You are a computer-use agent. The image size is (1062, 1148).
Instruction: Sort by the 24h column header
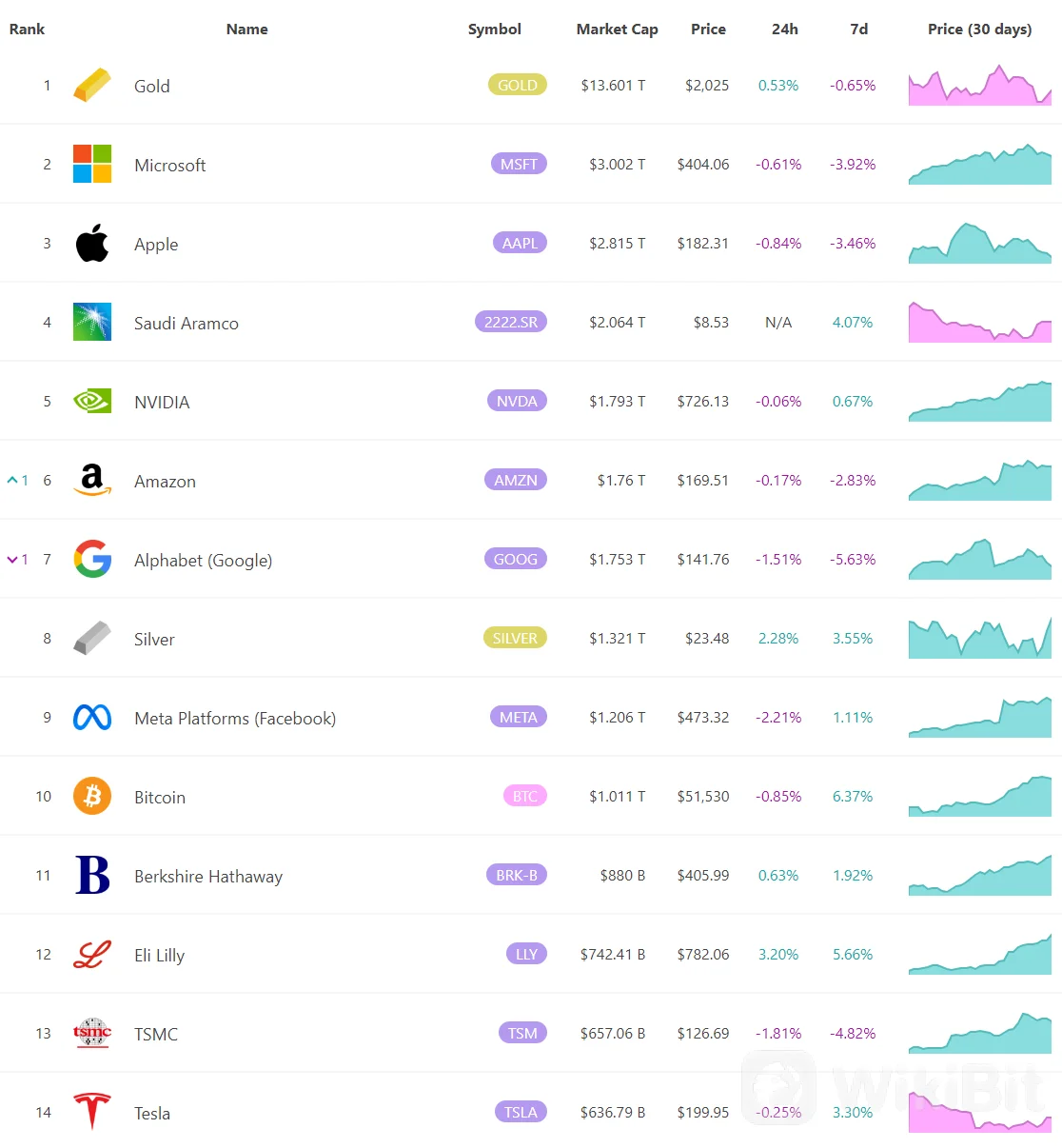pos(784,30)
